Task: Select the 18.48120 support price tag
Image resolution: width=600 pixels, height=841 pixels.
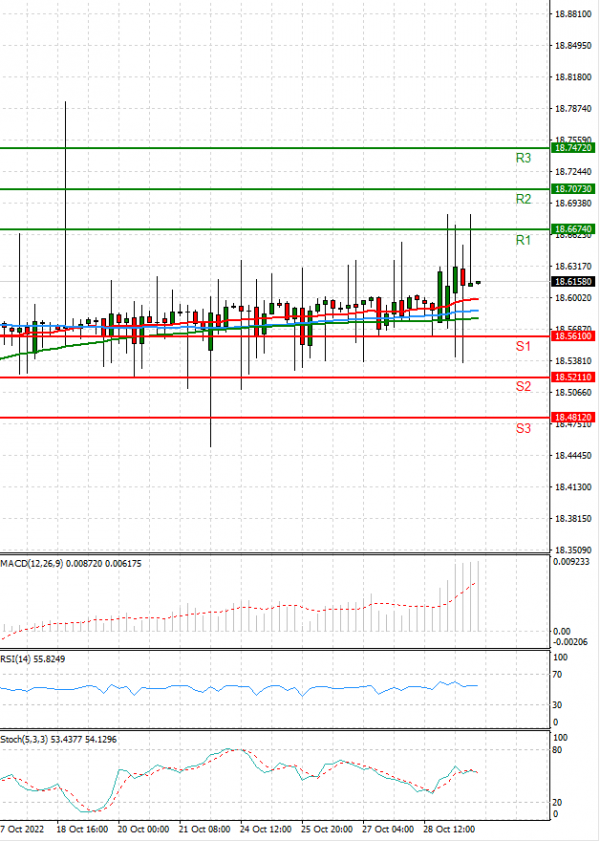Action: point(573,417)
